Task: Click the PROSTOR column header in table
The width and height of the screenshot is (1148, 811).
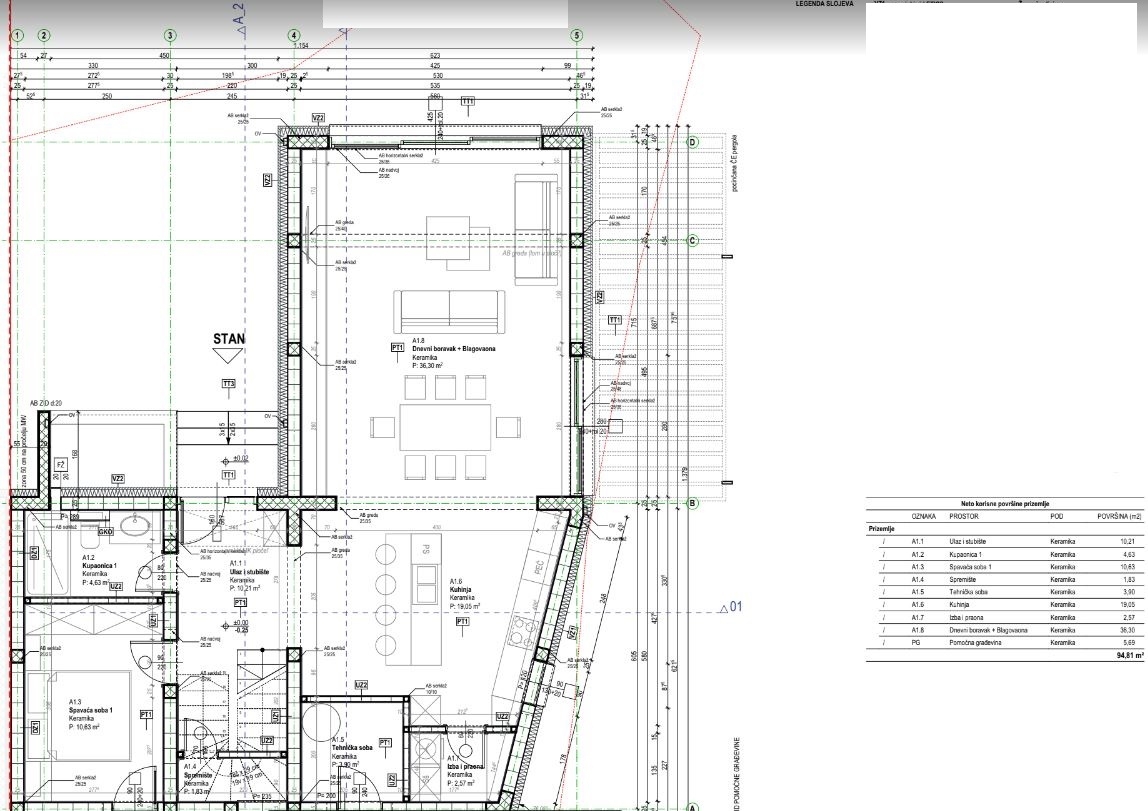Action: tap(964, 516)
